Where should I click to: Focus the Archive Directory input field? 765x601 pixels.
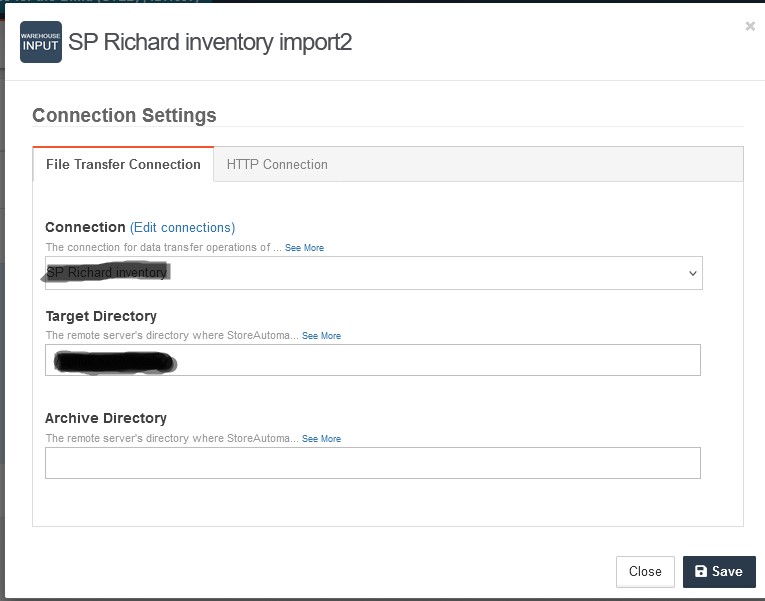(x=373, y=463)
